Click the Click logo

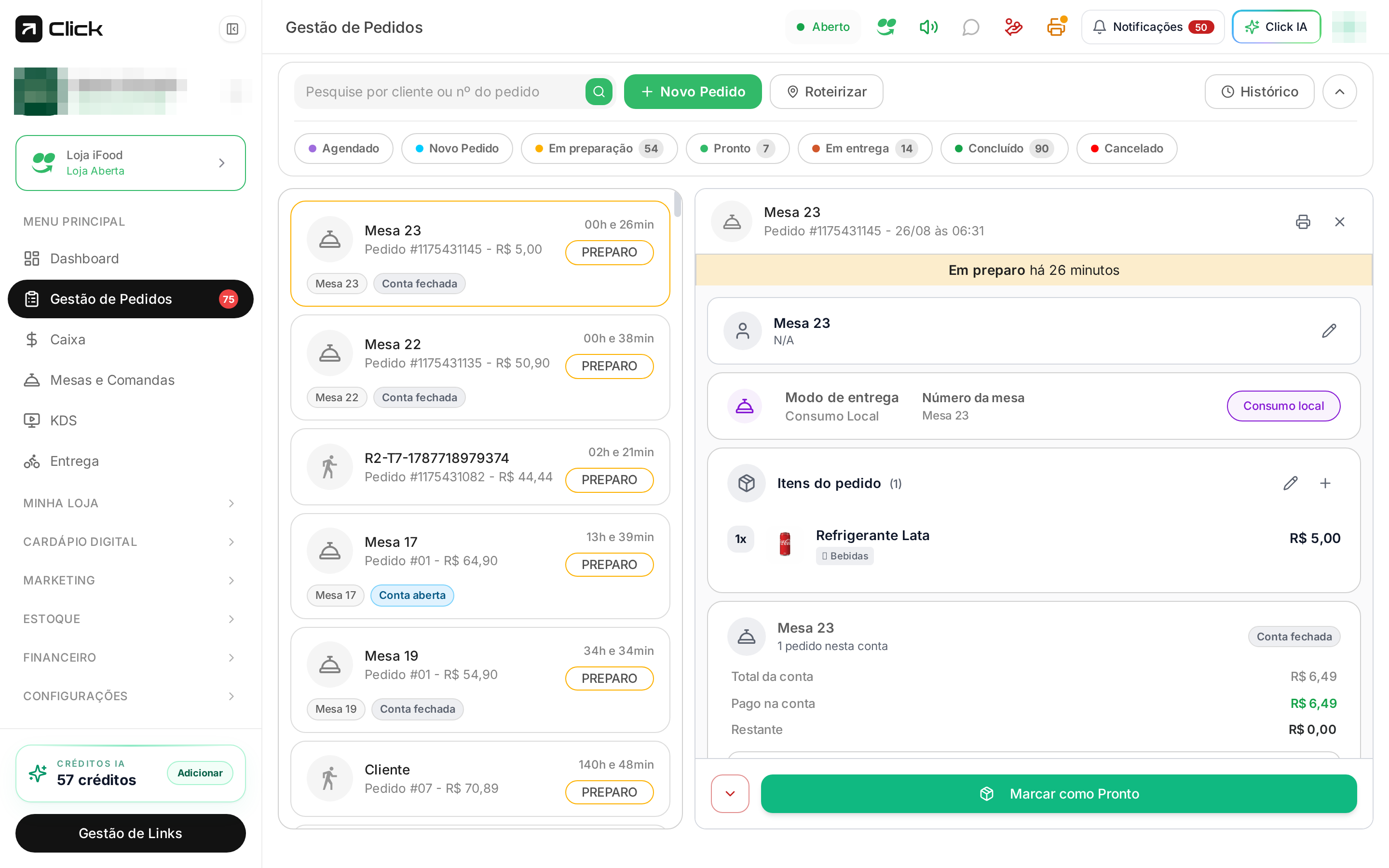(59, 29)
